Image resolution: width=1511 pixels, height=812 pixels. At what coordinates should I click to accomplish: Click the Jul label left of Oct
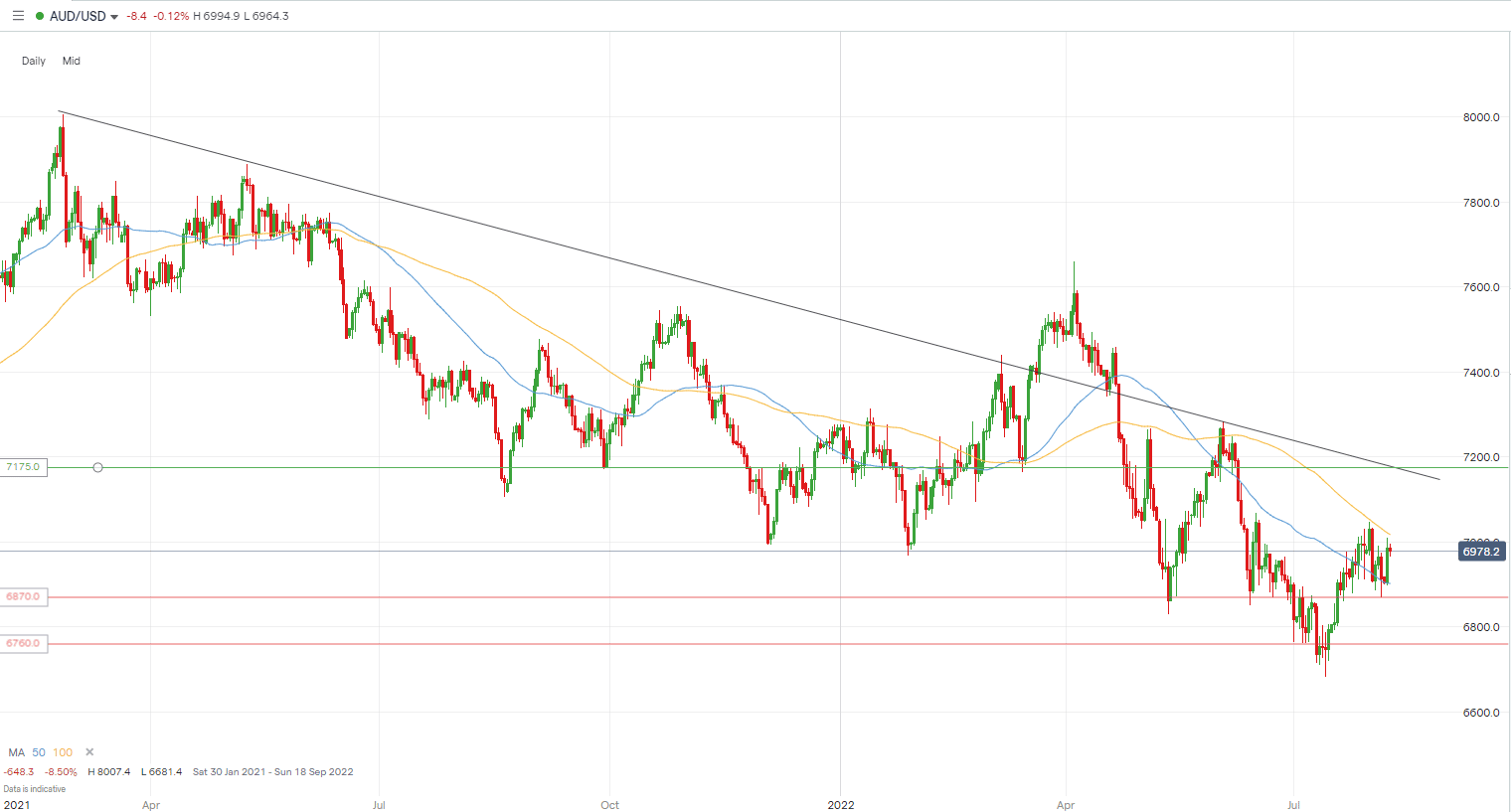379,805
